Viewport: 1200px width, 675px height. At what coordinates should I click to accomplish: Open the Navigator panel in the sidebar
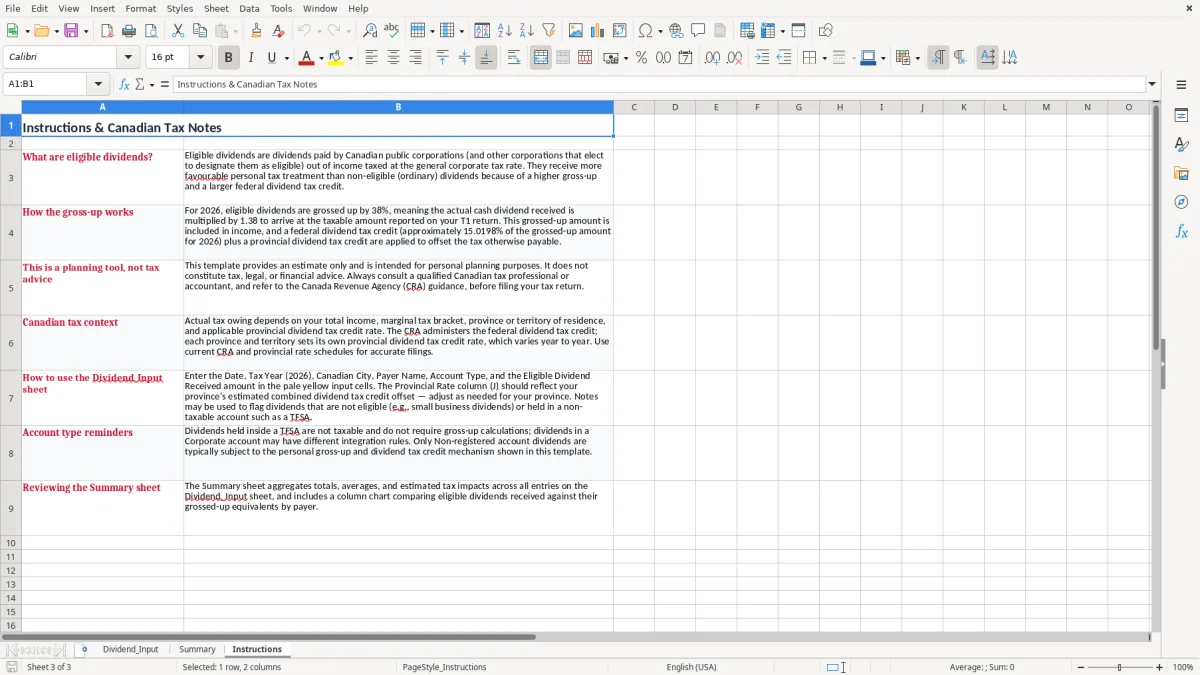click(1181, 202)
